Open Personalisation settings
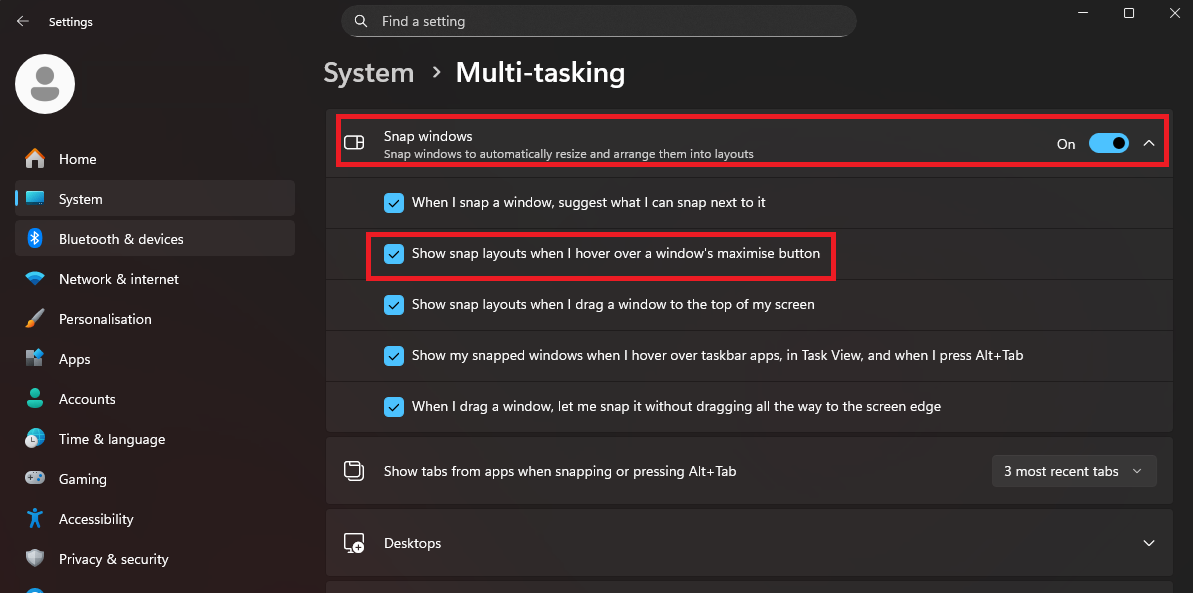 coord(155,319)
